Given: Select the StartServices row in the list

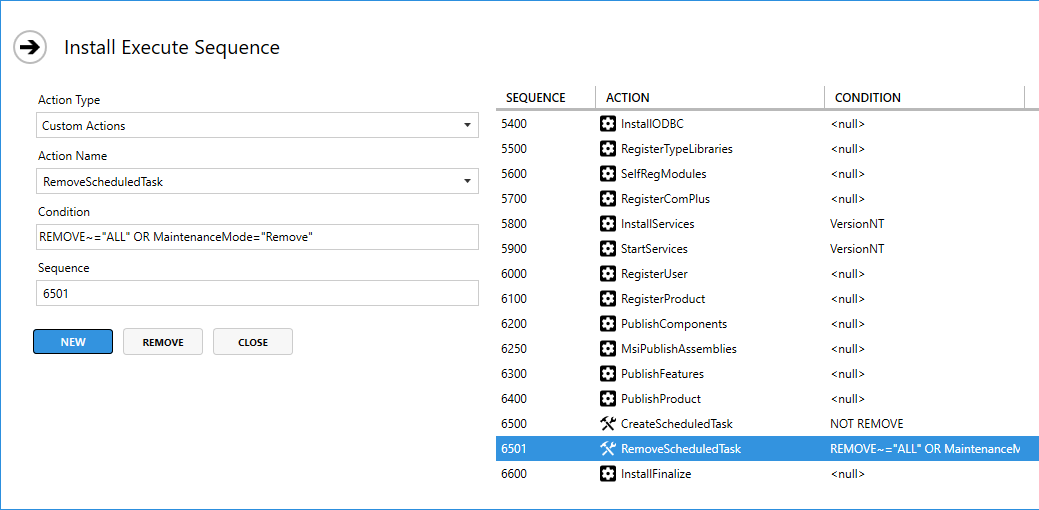Looking at the screenshot, I should pos(654,249).
